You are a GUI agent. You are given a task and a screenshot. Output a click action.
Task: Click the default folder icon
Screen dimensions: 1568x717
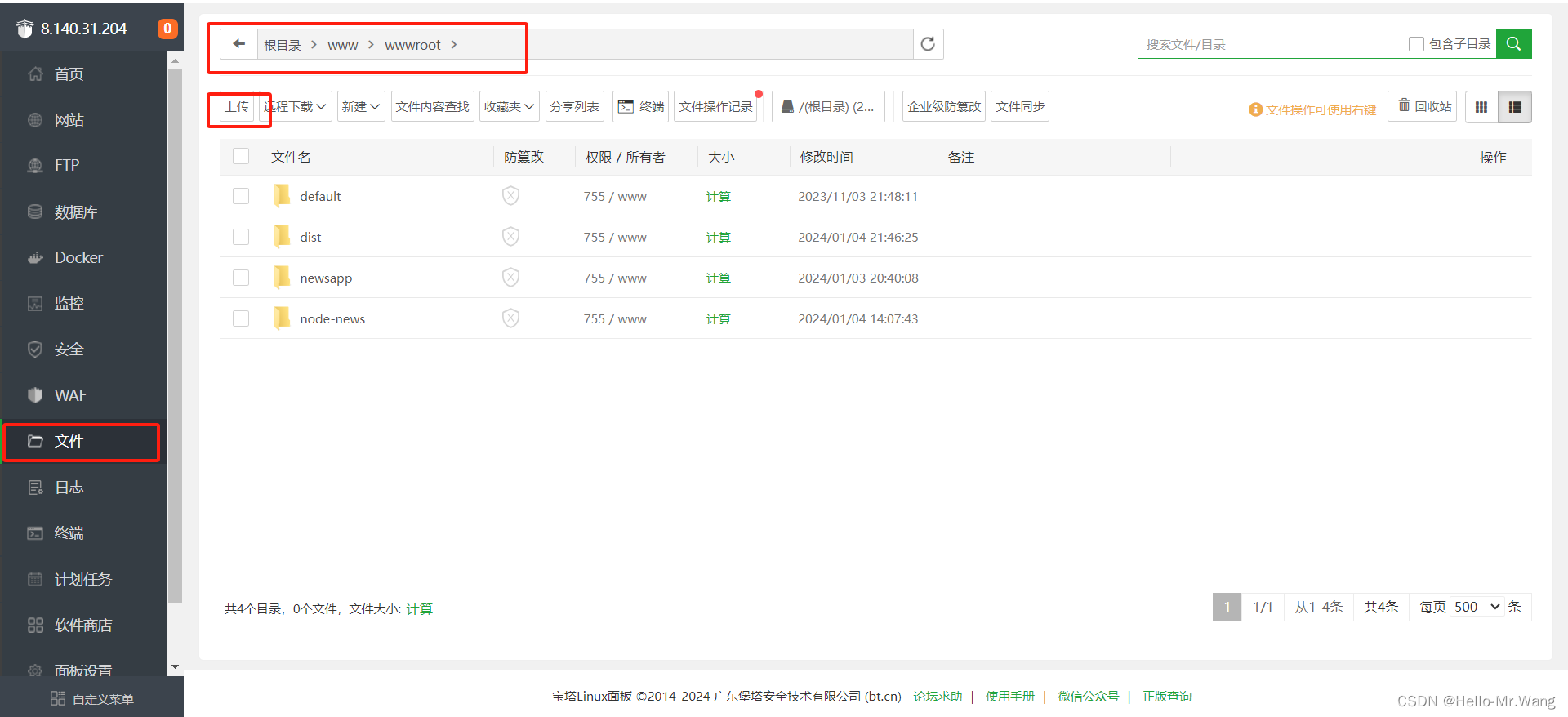click(x=282, y=195)
